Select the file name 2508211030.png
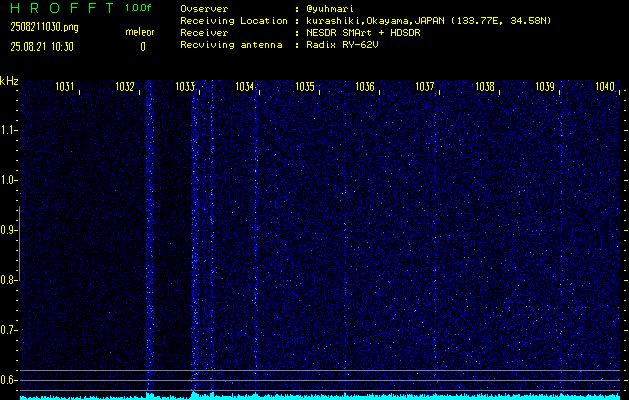Image resolution: width=629 pixels, height=400 pixels. (x=45, y=27)
